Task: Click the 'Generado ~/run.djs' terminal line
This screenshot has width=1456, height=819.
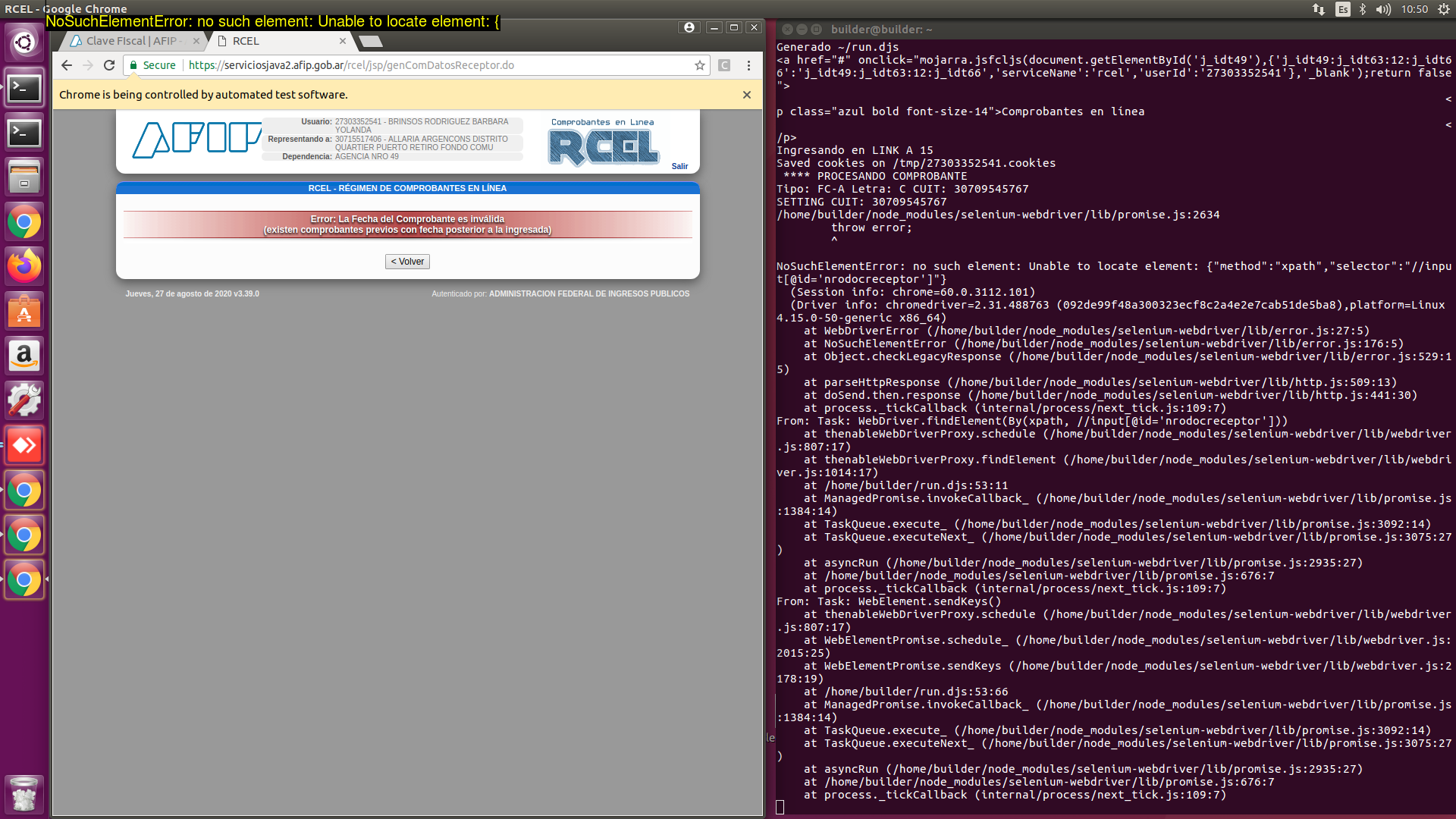Action: pos(837,47)
